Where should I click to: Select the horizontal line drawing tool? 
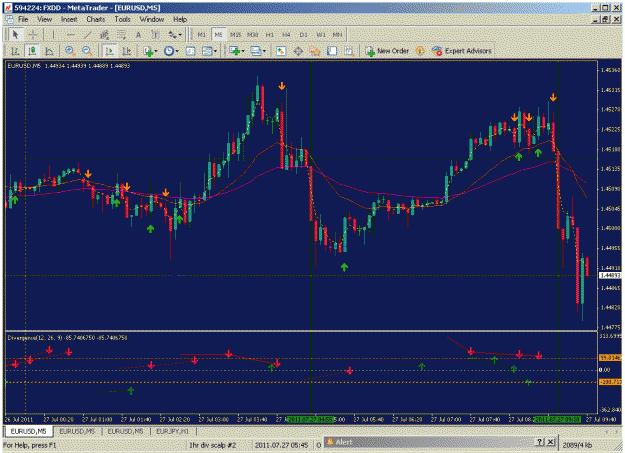click(x=71, y=35)
